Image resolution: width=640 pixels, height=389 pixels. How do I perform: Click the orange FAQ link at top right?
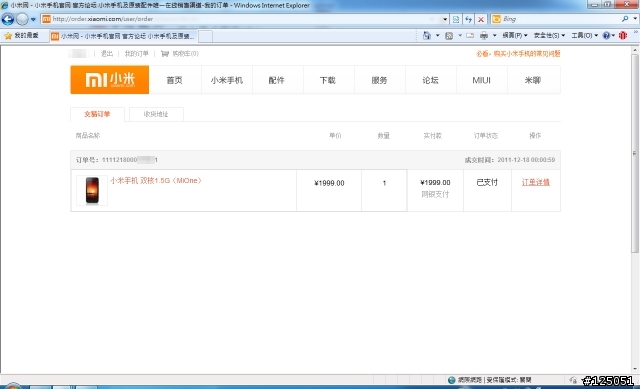[518, 53]
